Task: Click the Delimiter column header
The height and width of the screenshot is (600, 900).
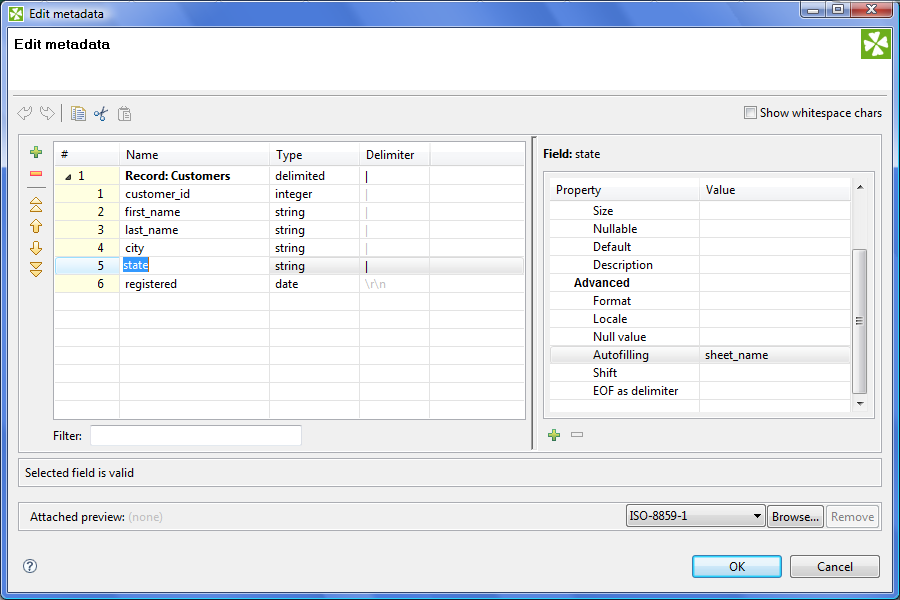Action: click(395, 154)
